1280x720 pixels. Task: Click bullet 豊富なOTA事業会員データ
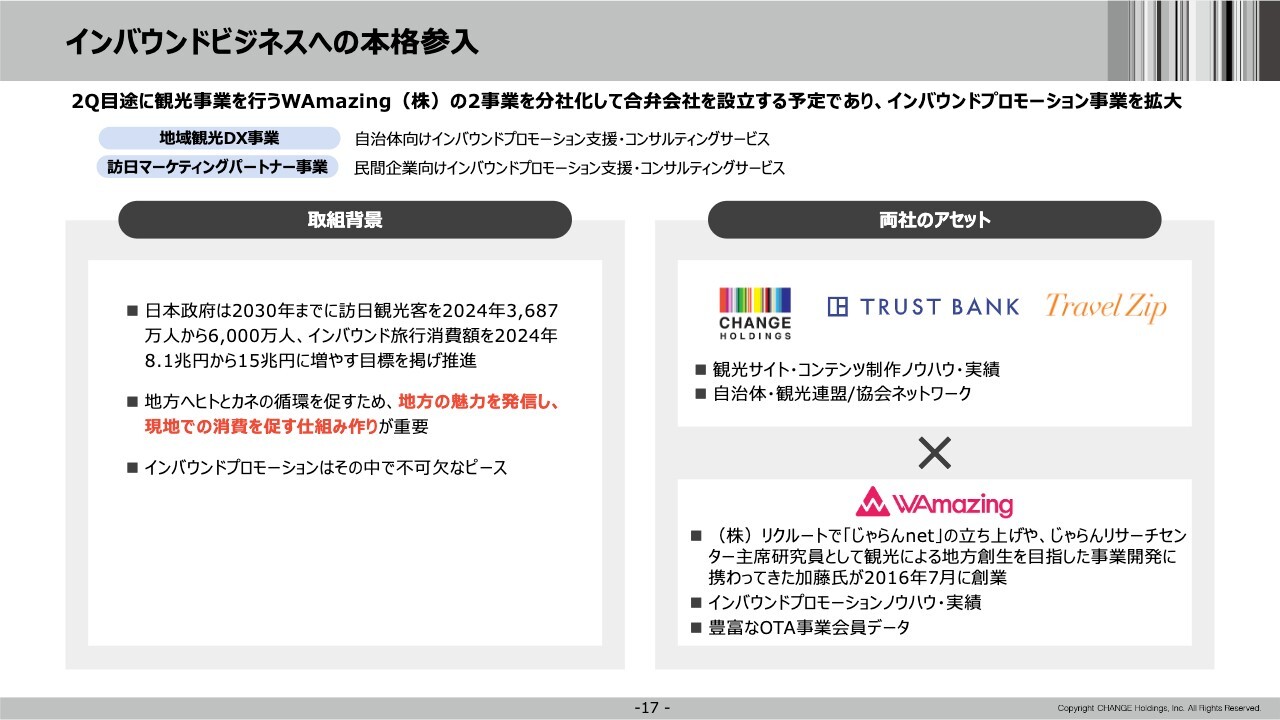[x=801, y=628]
